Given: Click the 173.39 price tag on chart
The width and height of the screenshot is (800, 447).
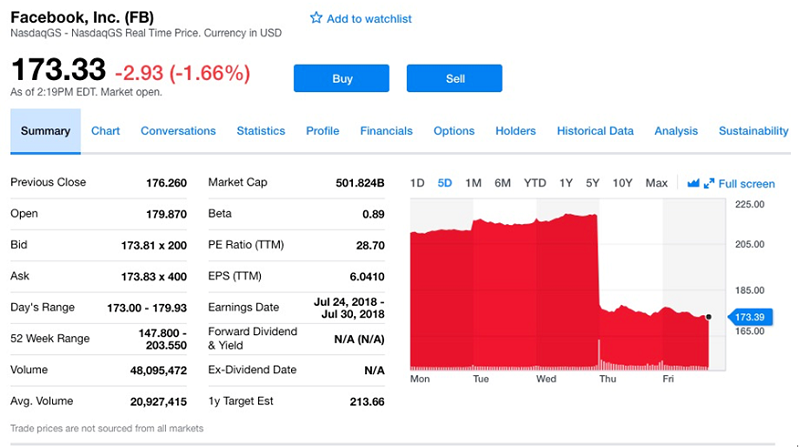Looking at the screenshot, I should point(749,317).
